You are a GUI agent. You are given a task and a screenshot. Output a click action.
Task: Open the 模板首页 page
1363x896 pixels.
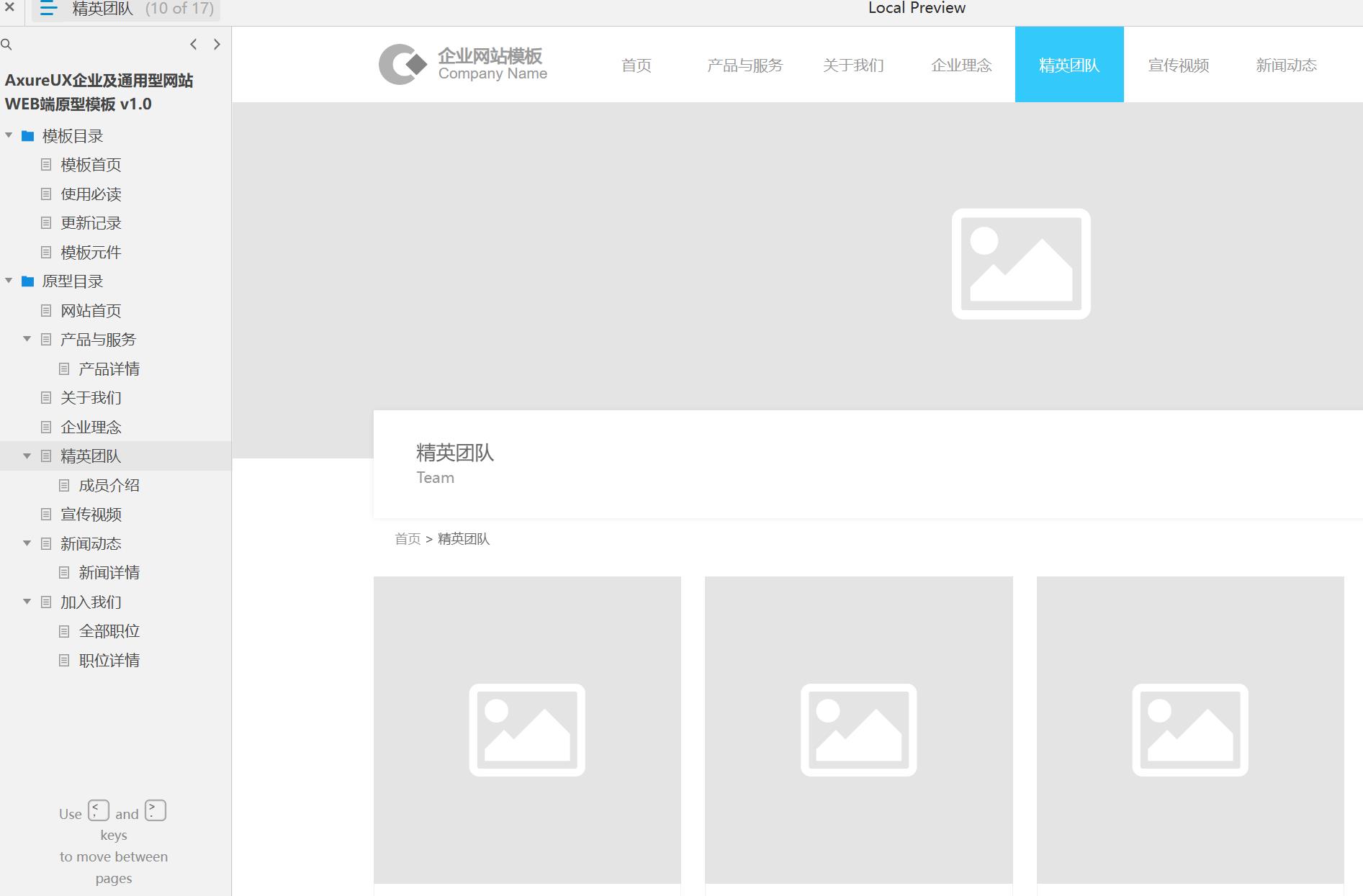(91, 165)
